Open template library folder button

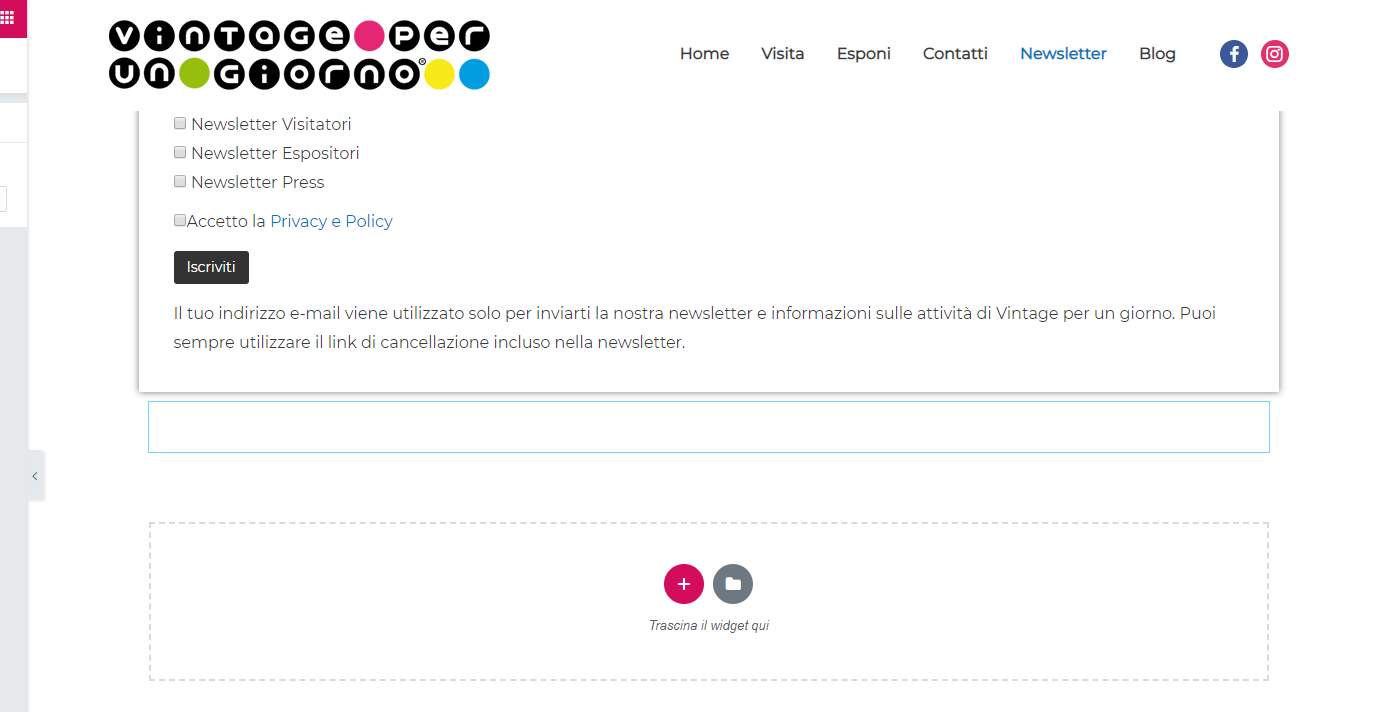[733, 584]
